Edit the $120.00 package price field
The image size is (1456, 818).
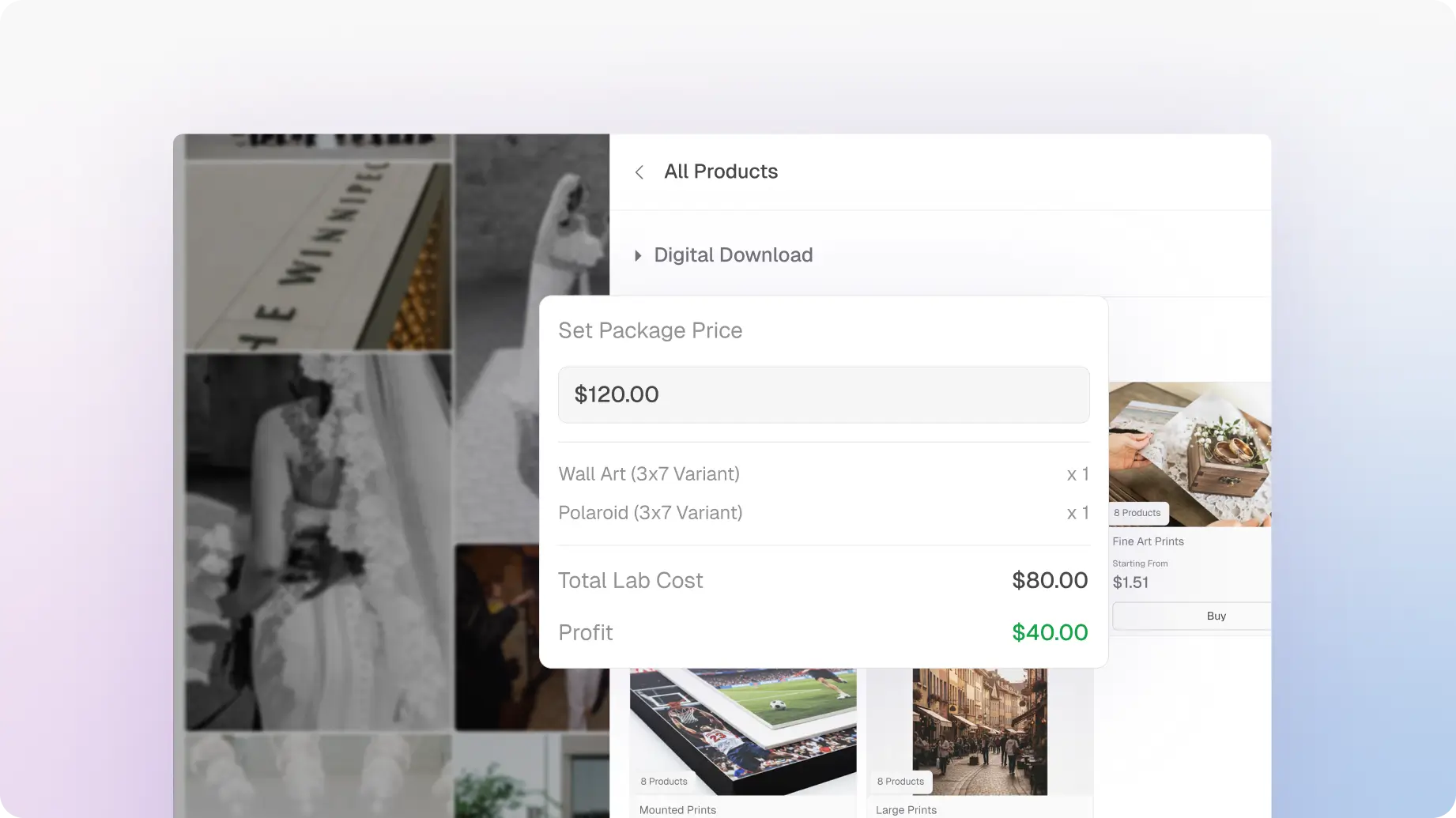(824, 394)
